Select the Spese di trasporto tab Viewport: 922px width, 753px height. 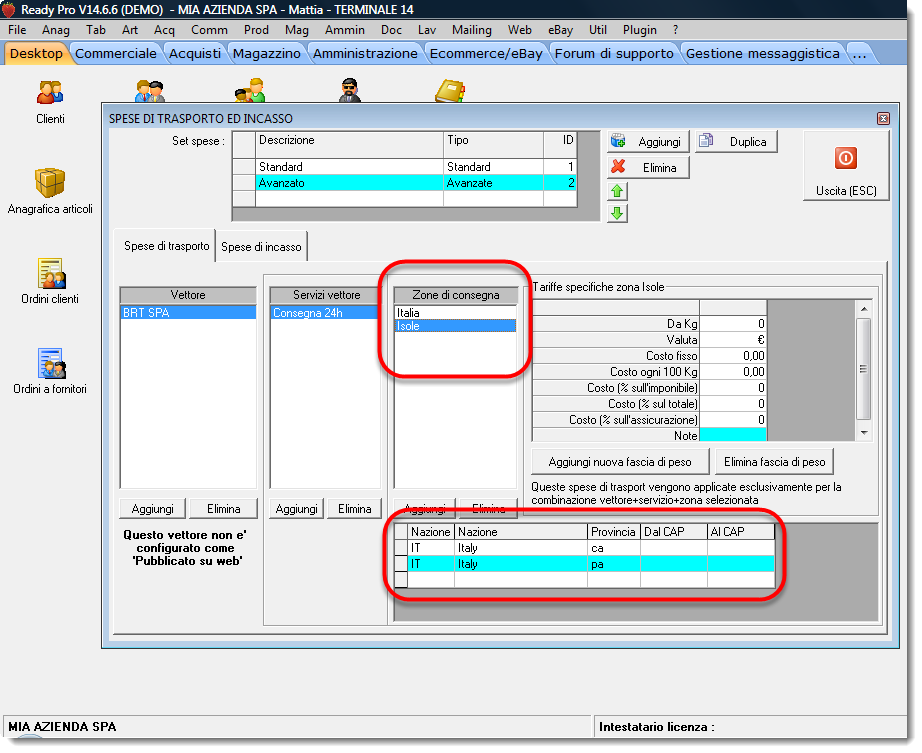pyautogui.click(x=166, y=246)
